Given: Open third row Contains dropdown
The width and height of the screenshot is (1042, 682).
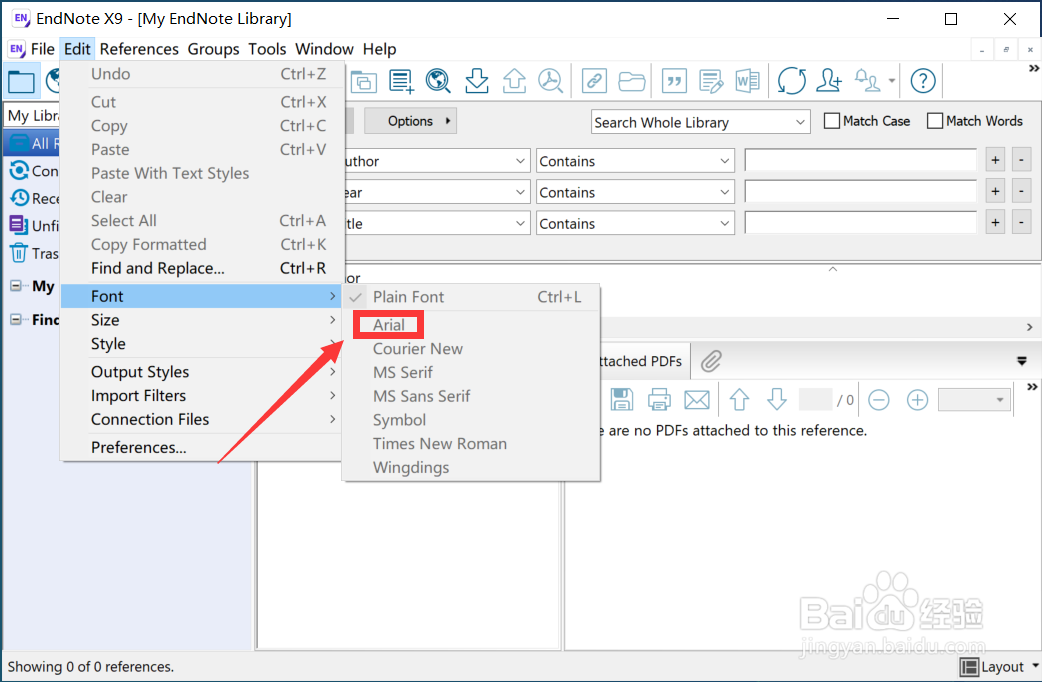Looking at the screenshot, I should click(x=635, y=223).
